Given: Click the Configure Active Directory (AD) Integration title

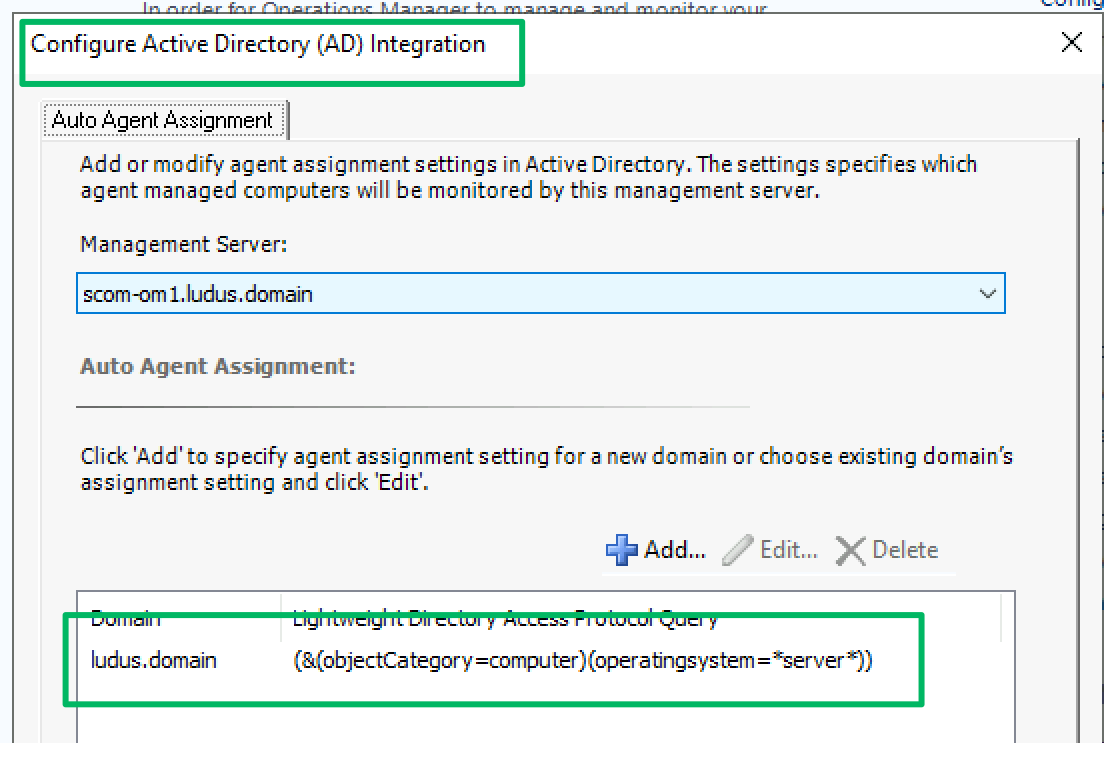Looking at the screenshot, I should coord(258,44).
